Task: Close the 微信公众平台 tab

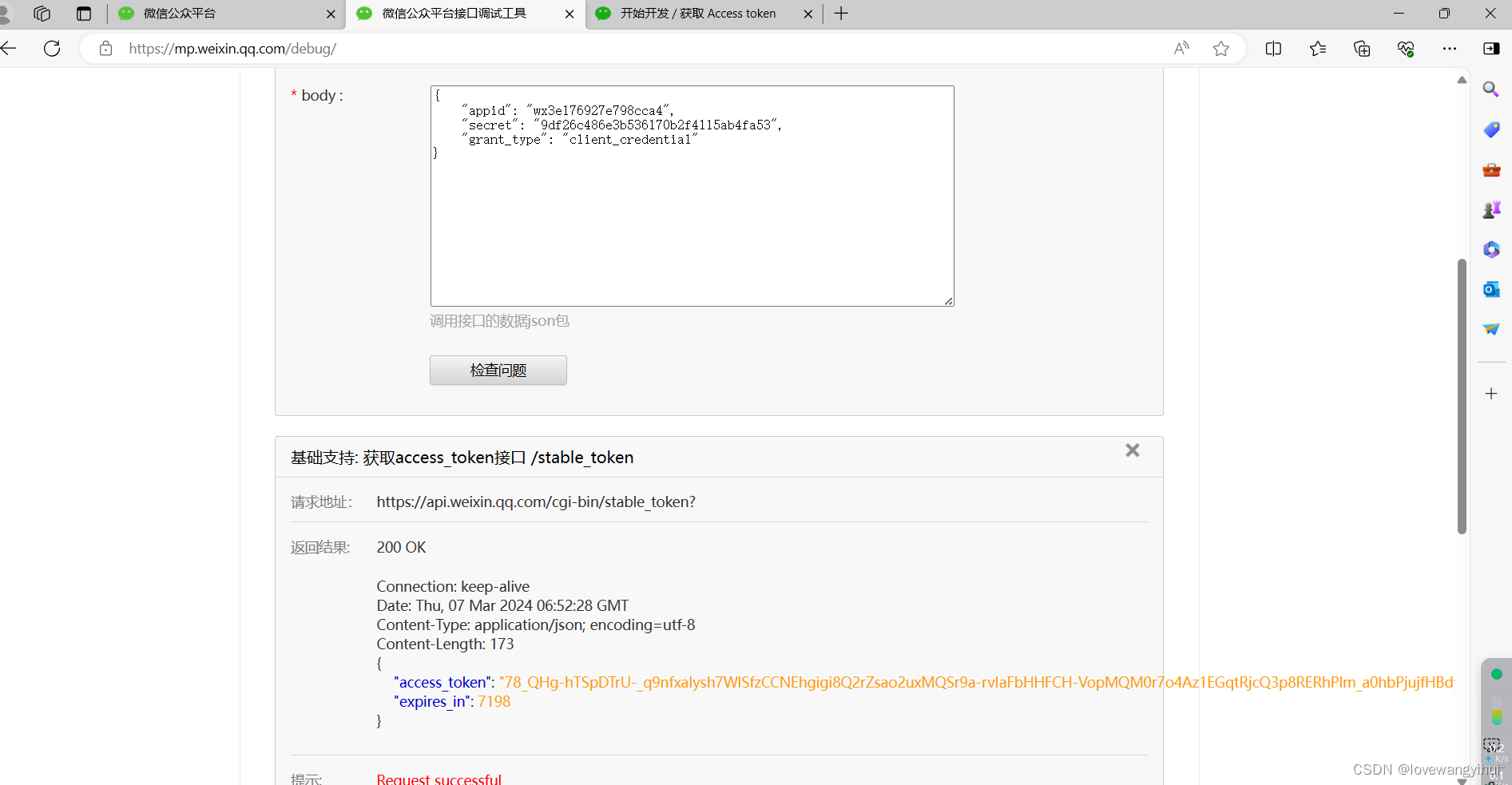Action: (x=331, y=14)
